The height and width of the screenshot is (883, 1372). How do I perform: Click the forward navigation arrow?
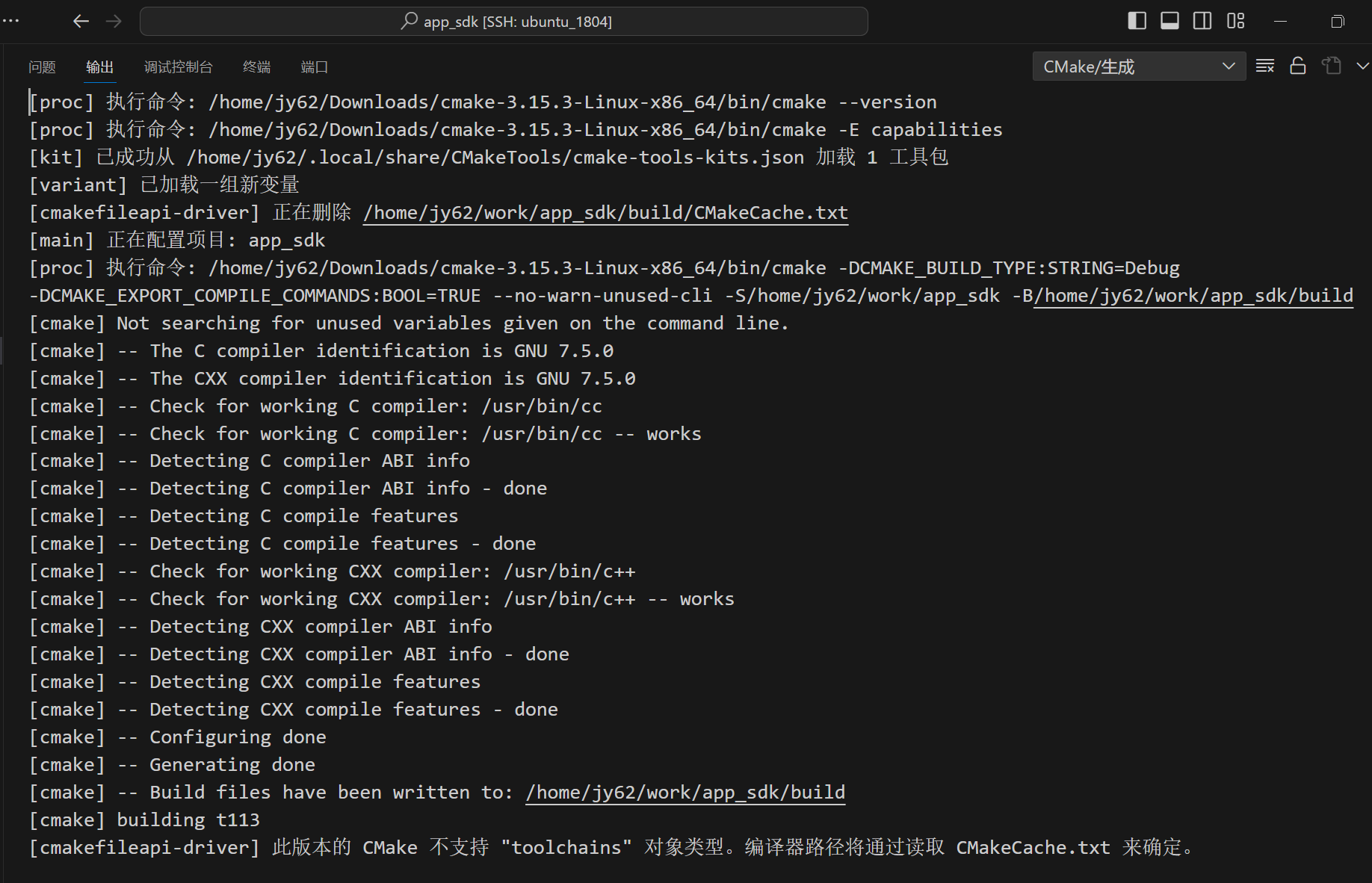point(114,21)
